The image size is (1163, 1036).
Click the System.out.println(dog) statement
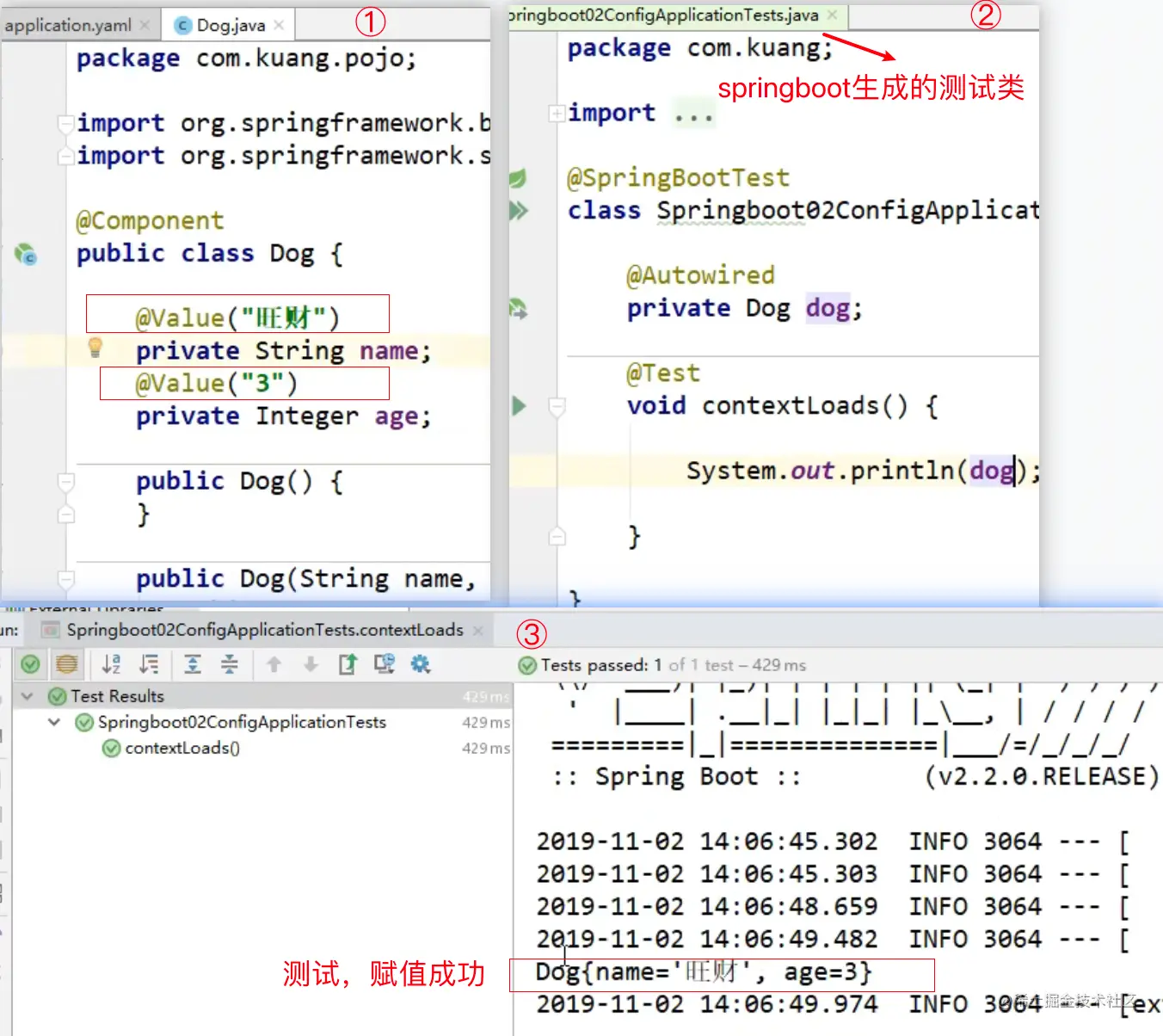tap(863, 471)
